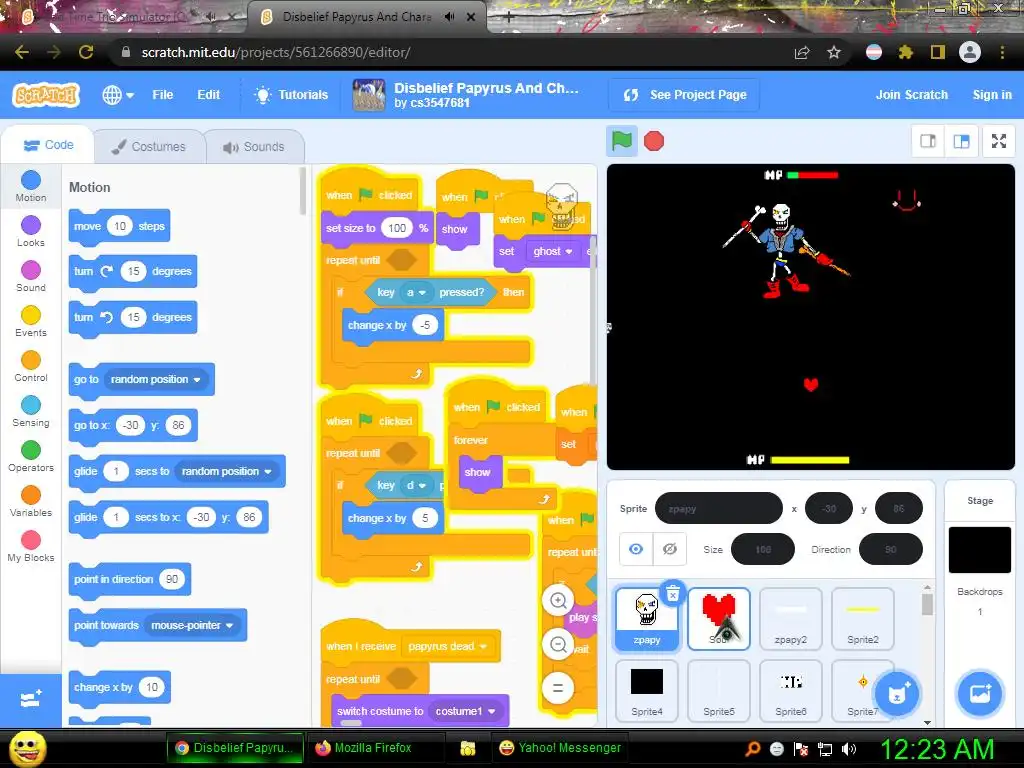Viewport: 1024px width, 768px height.
Task: Click the Scratch logo
Action: click(46, 95)
